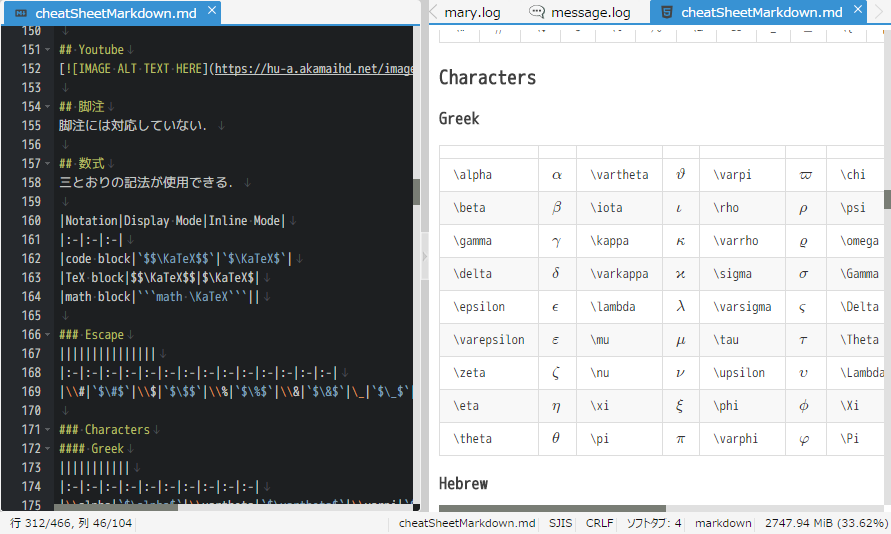Viewport: 891px width, 534px height.
Task: Click the editor horizontal scrollbar thumb
Action: [116, 507]
